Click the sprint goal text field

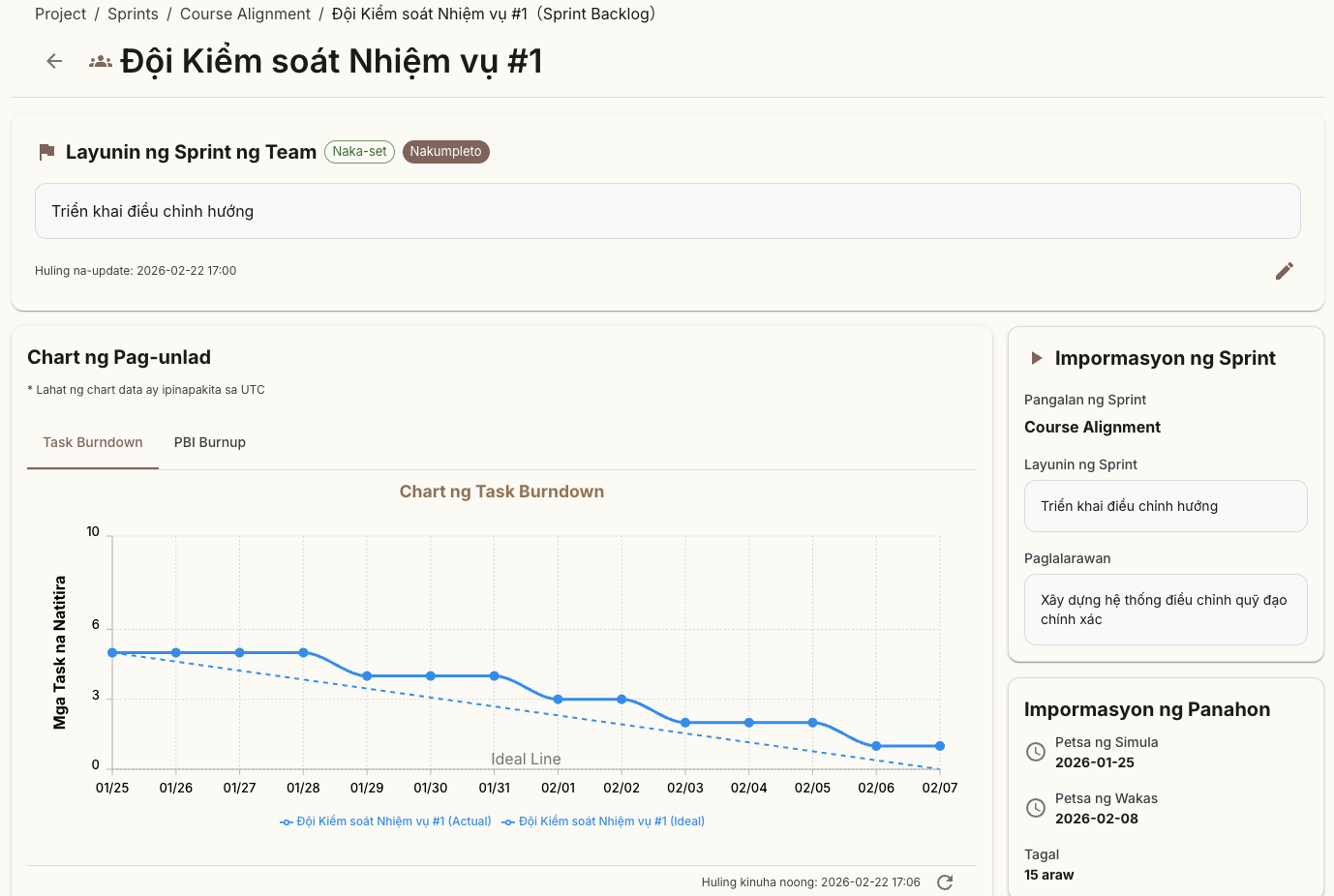pos(667,211)
